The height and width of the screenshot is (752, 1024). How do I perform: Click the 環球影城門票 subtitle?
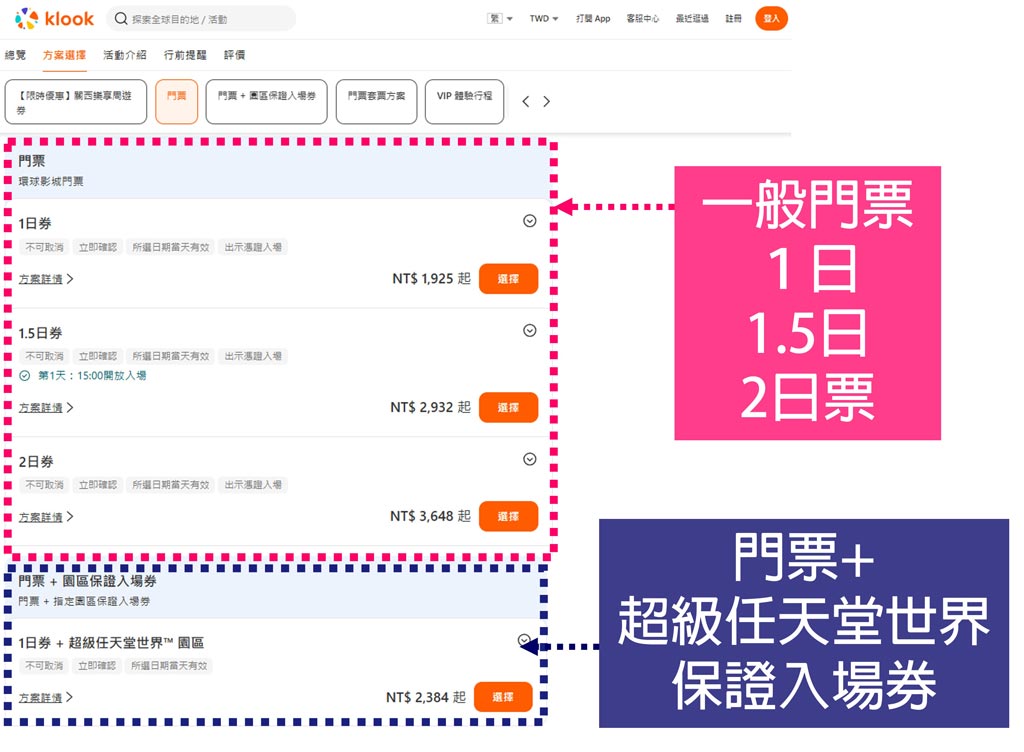click(51, 181)
